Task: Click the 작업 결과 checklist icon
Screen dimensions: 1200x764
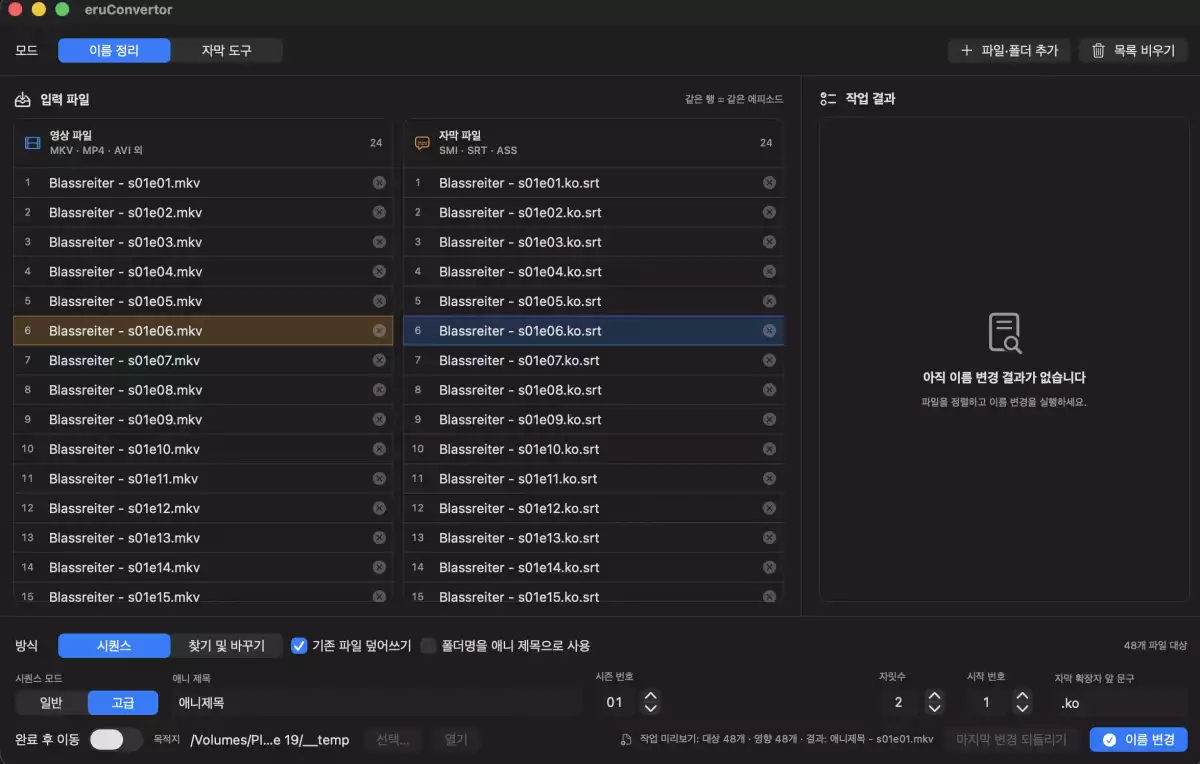Action: [x=828, y=99]
